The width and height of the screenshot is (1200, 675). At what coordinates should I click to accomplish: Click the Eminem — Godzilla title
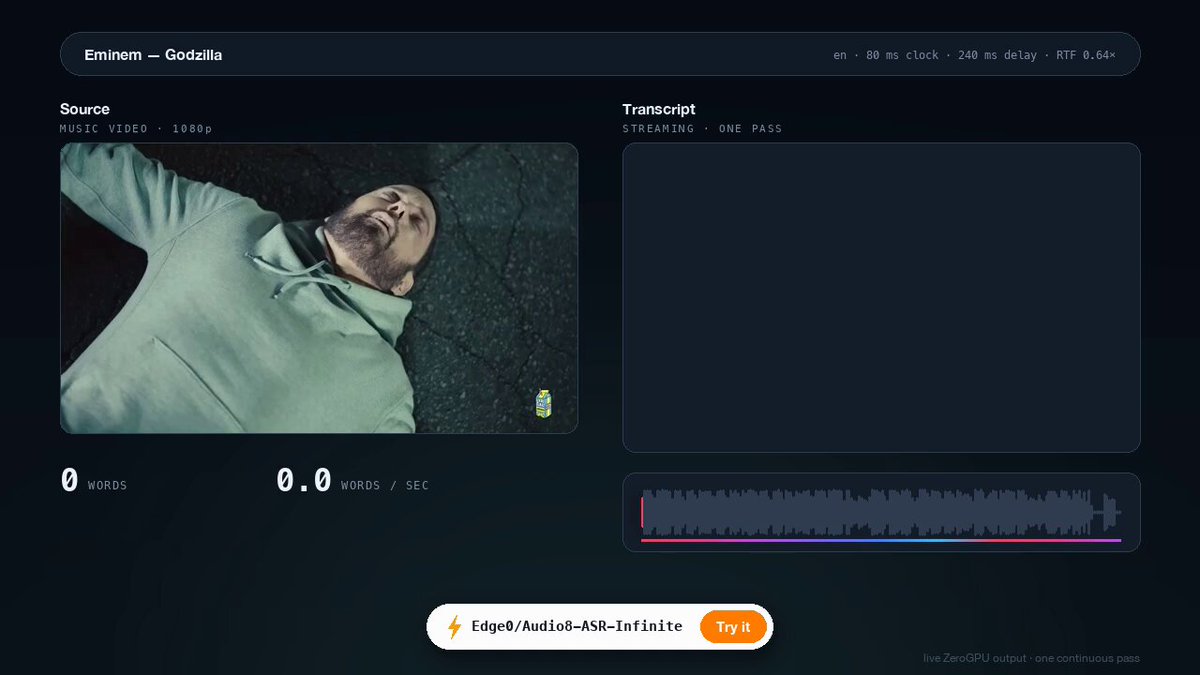(x=153, y=55)
